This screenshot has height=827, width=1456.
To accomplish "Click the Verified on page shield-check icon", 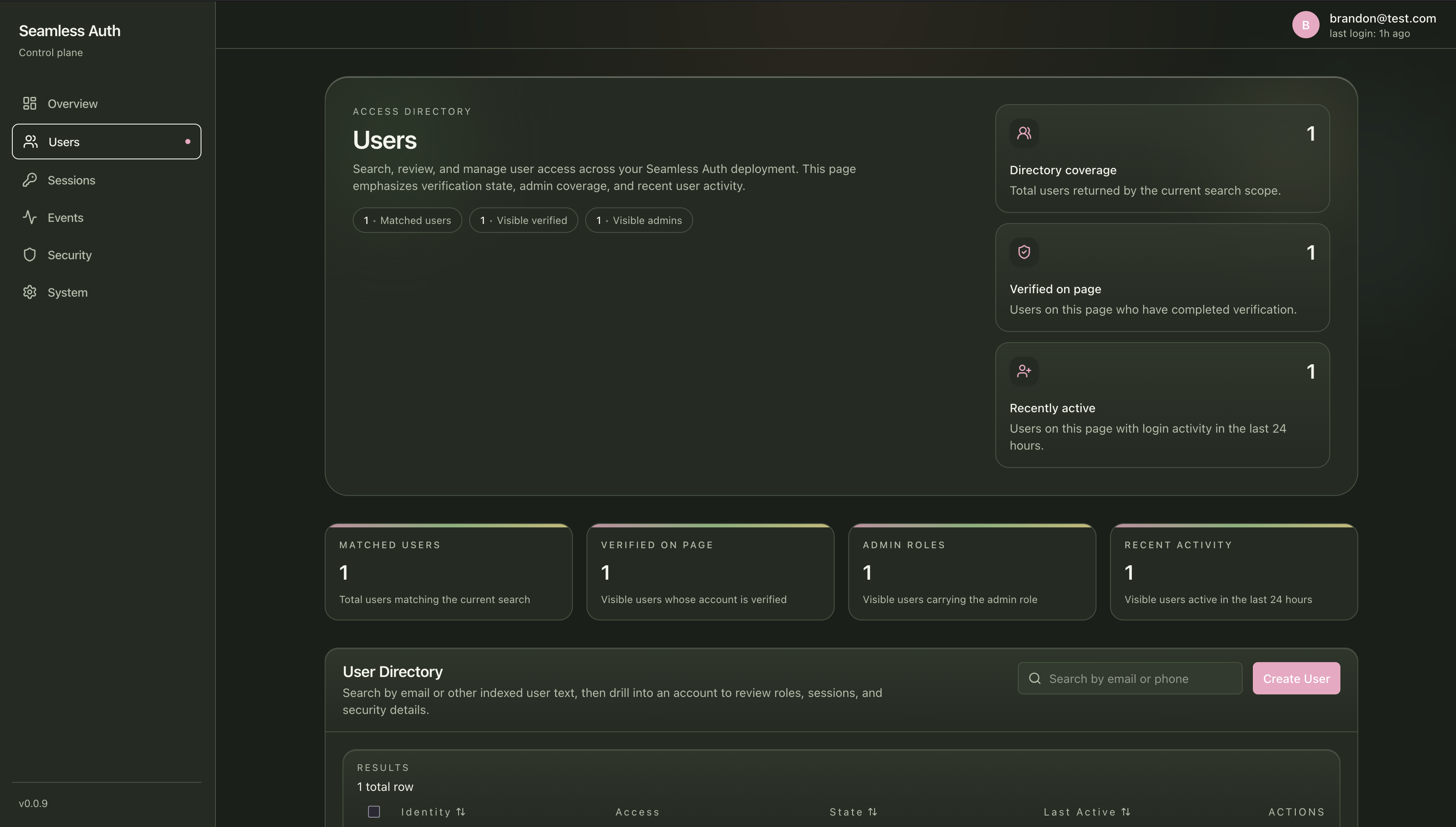I will coord(1024,252).
